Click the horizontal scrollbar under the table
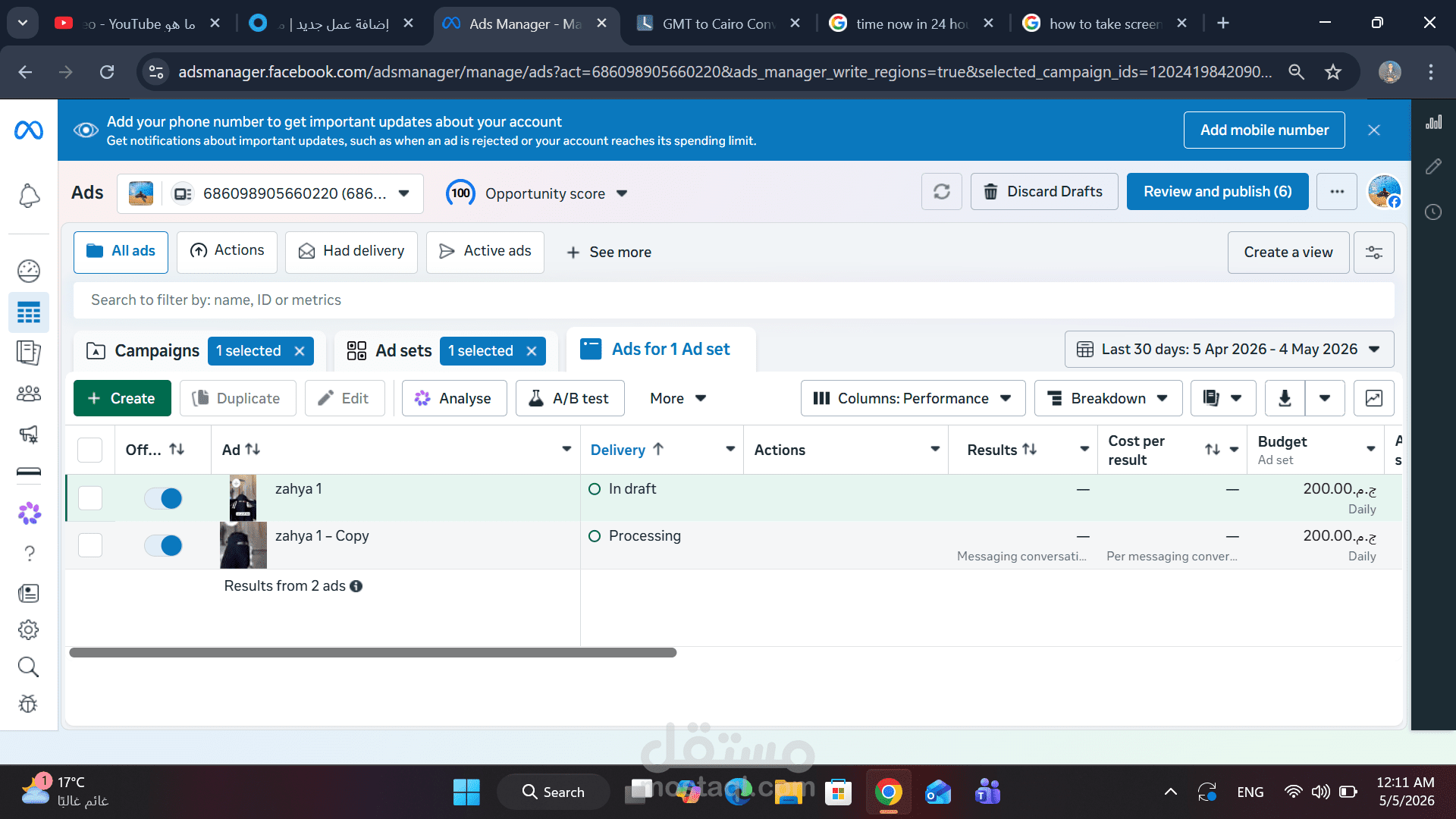 pos(372,653)
